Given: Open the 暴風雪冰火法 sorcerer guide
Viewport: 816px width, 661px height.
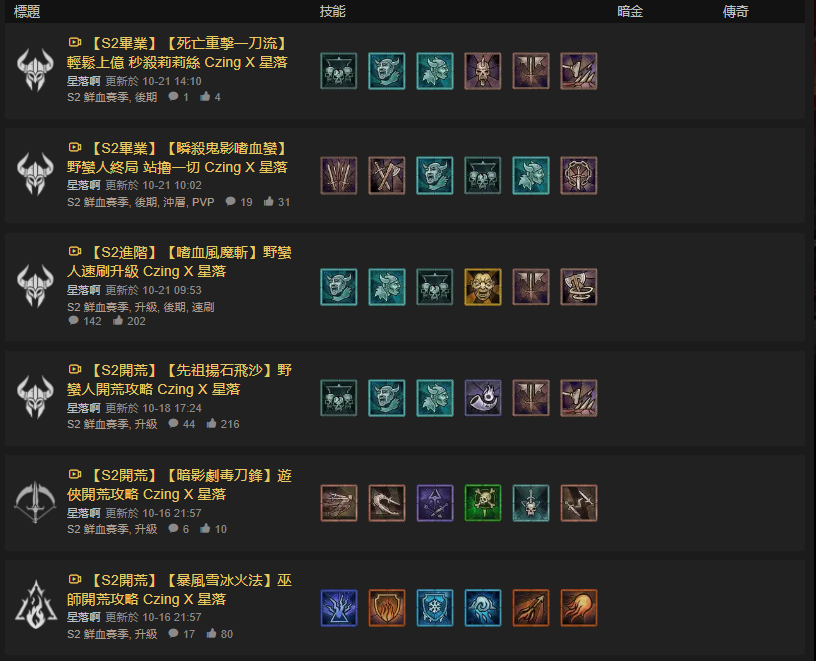Looking at the screenshot, I should pyautogui.click(x=180, y=590).
